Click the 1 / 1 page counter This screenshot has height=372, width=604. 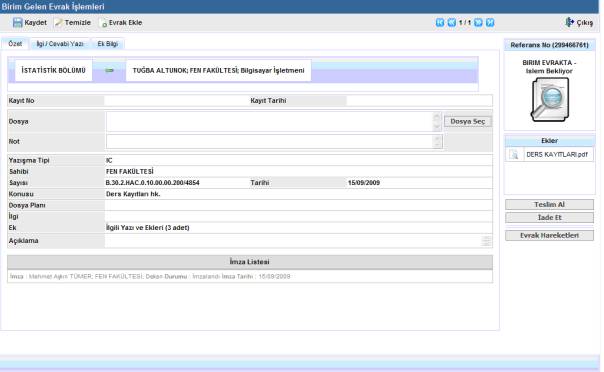tap(465, 23)
